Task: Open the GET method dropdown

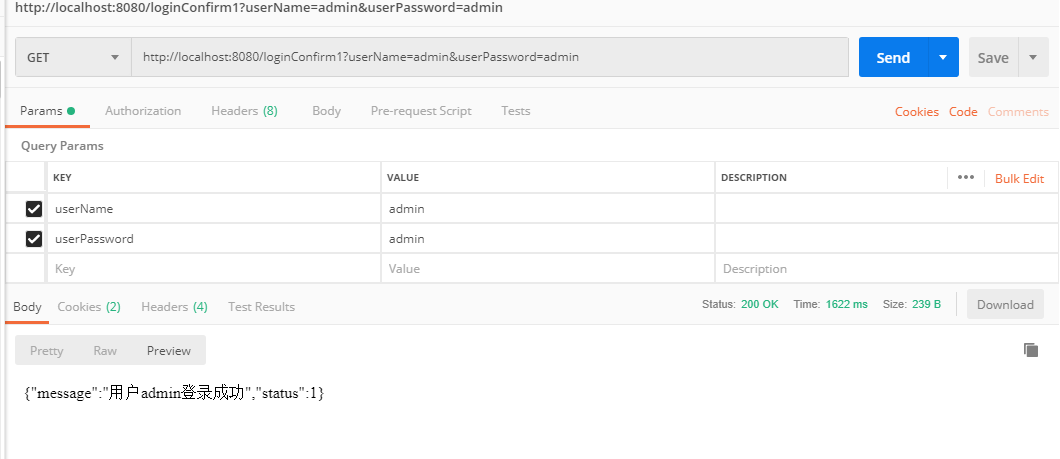Action: tap(73, 58)
